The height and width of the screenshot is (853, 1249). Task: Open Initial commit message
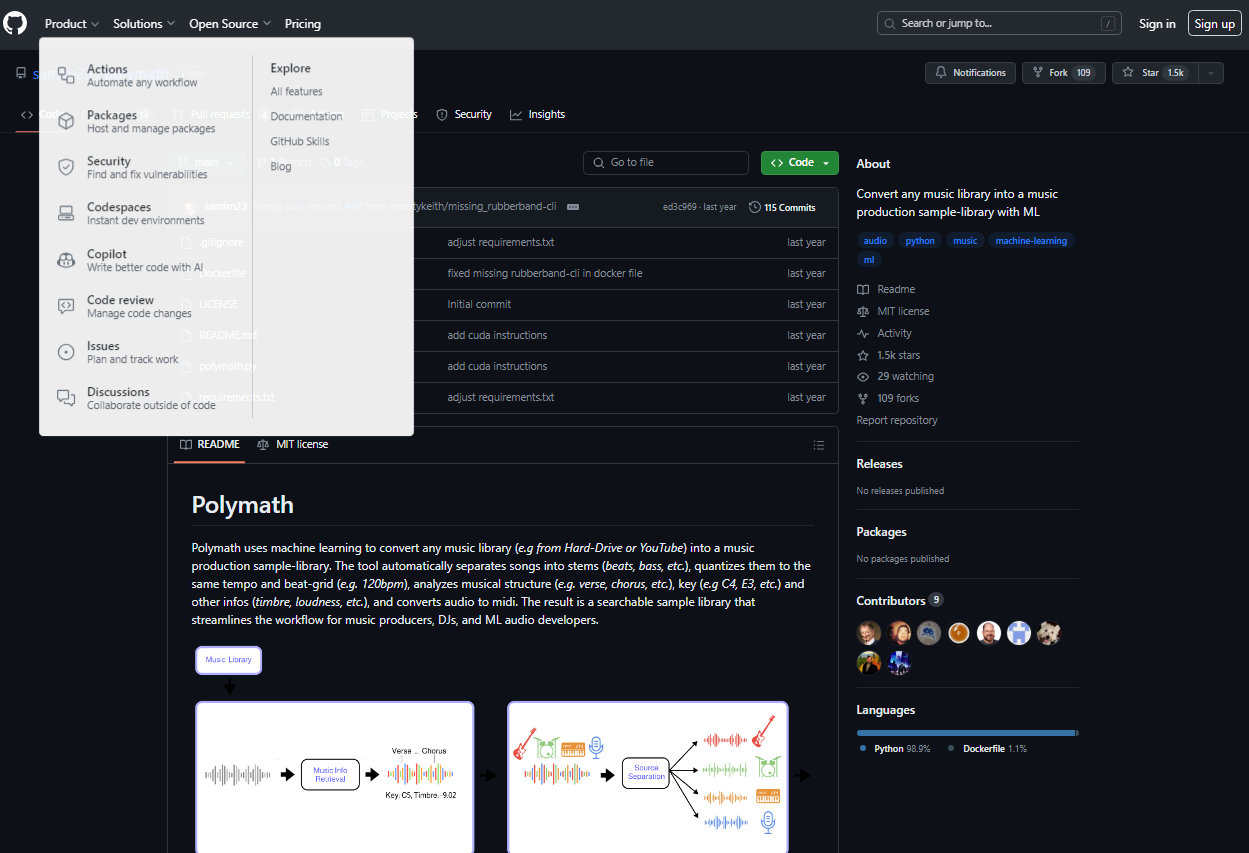[x=479, y=304]
